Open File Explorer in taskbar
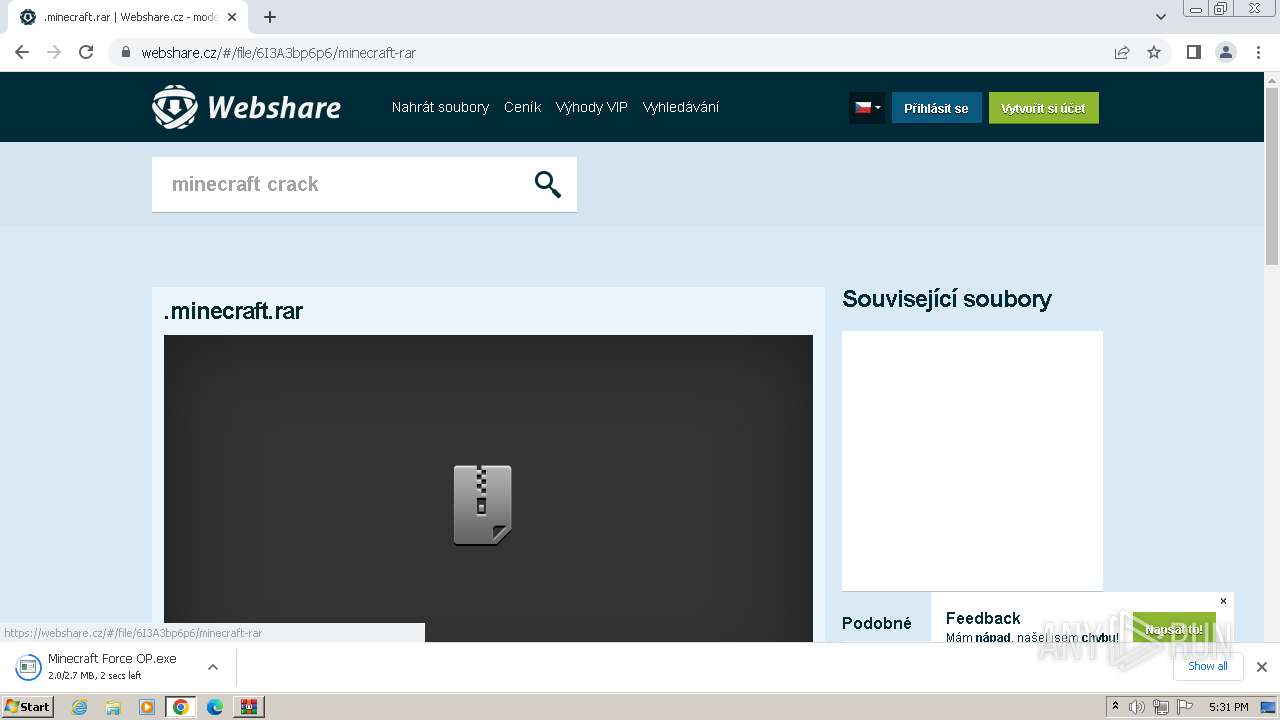Viewport: 1280px width, 720px height. [113, 707]
